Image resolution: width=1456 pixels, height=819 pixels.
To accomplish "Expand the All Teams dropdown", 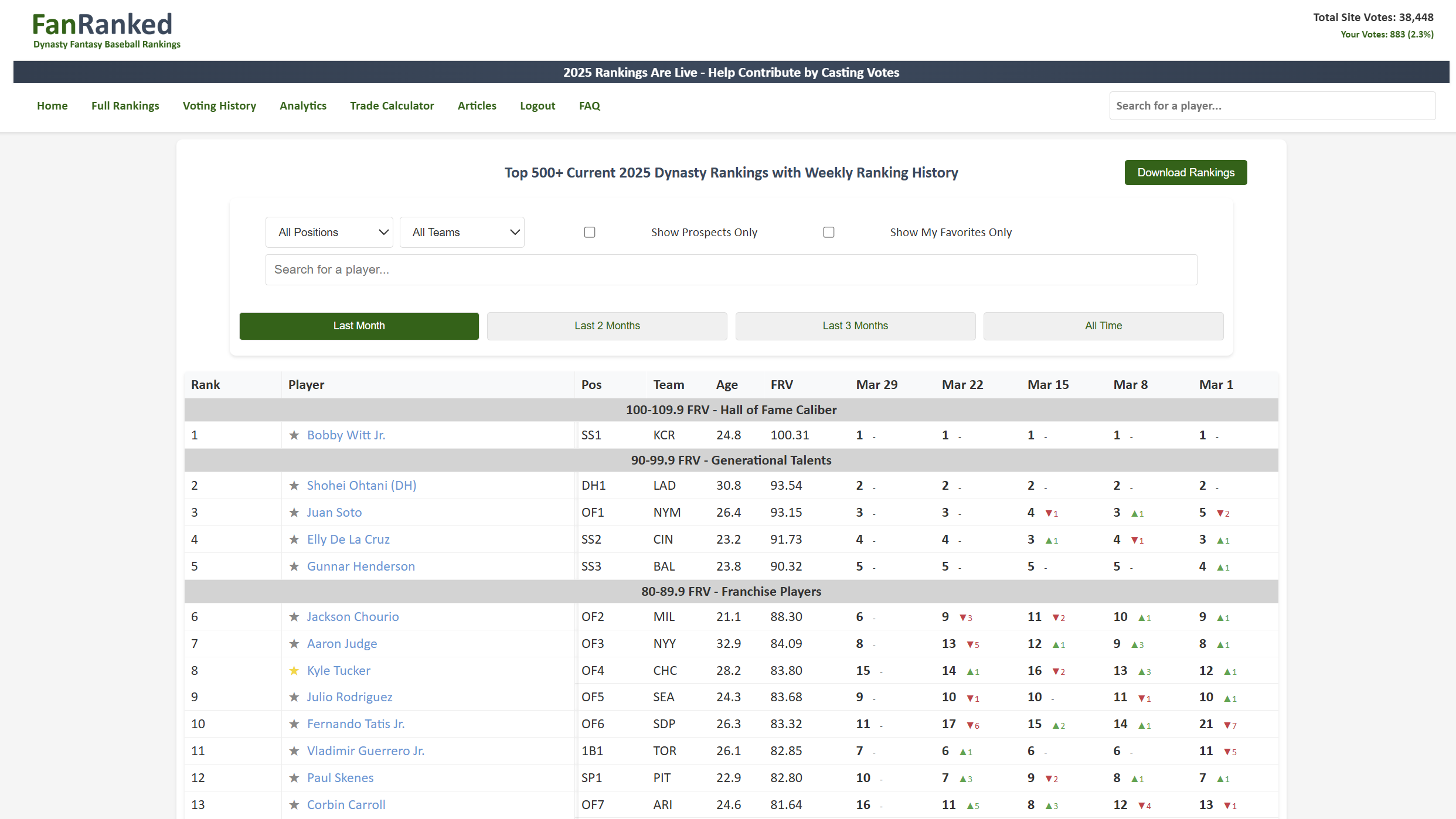I will click(x=462, y=233).
